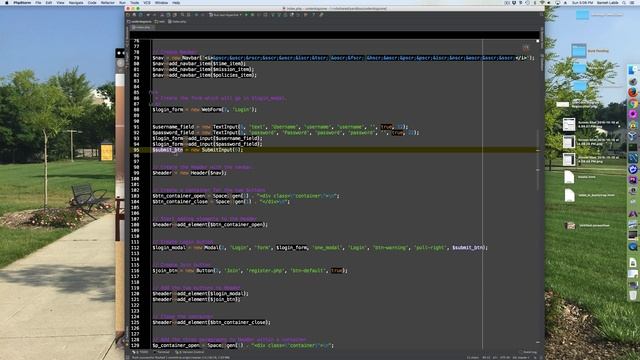Open the View menu

(60, 2)
